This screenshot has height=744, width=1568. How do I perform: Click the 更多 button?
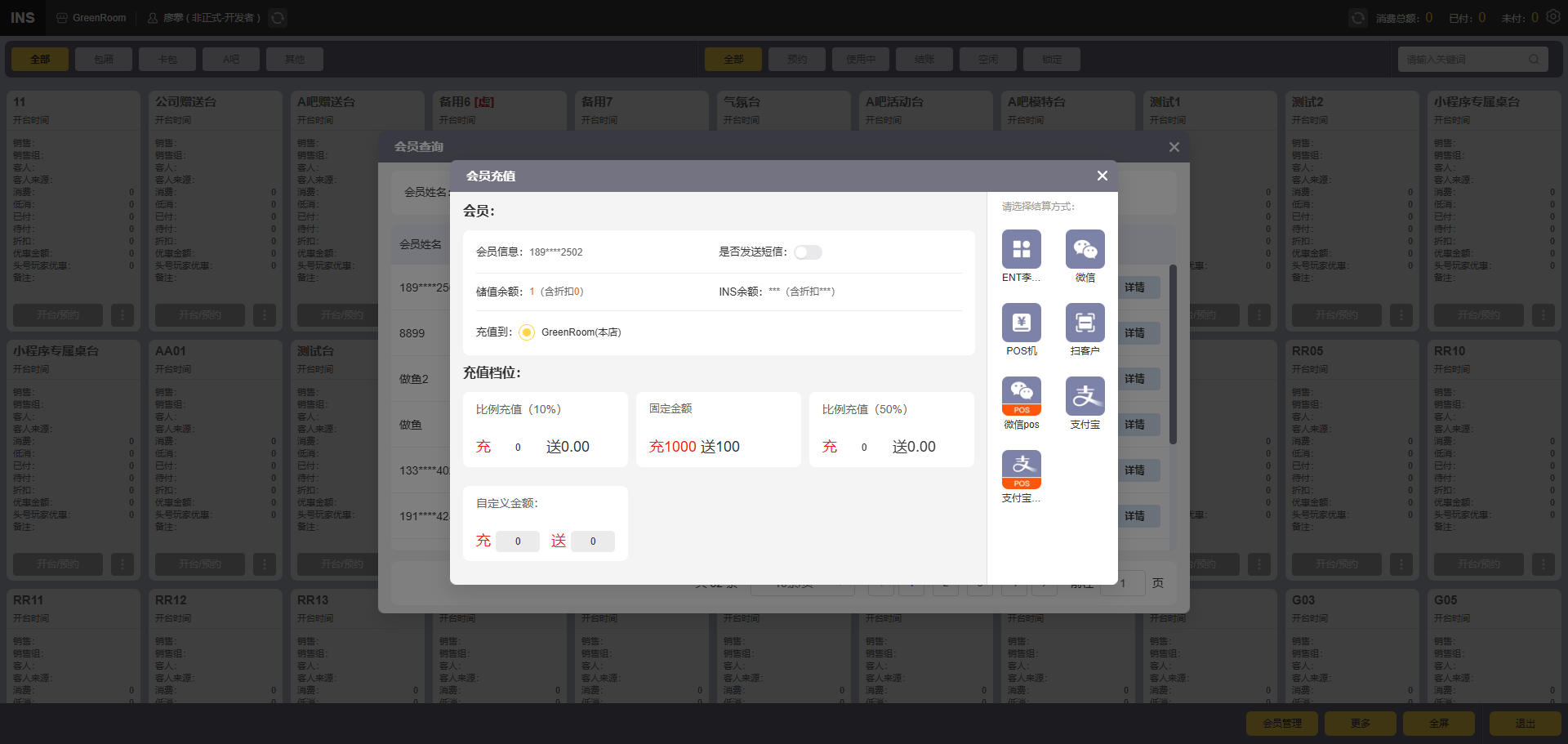(x=1361, y=724)
